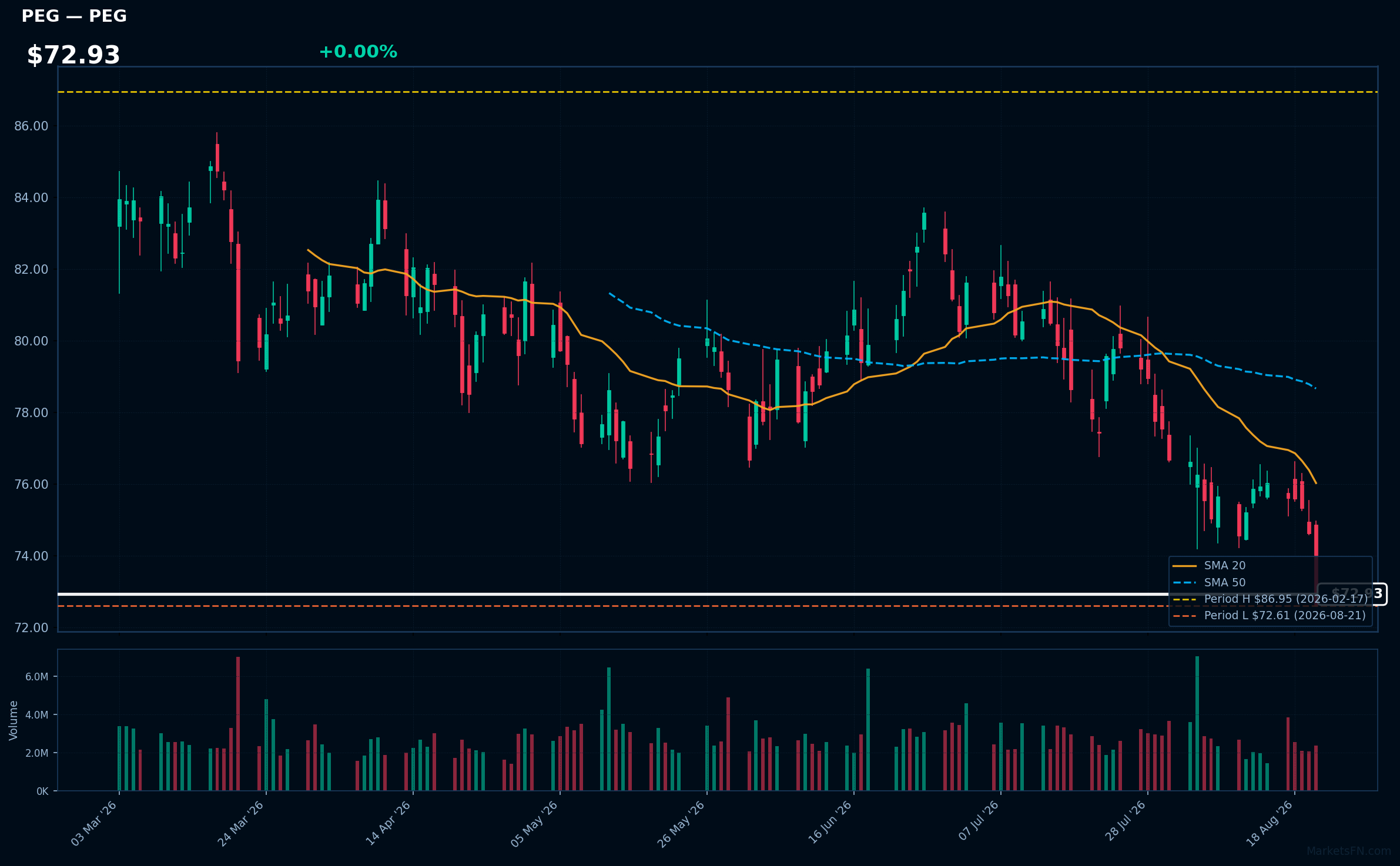Click the "18 Aug '26" date label

click(1270, 824)
